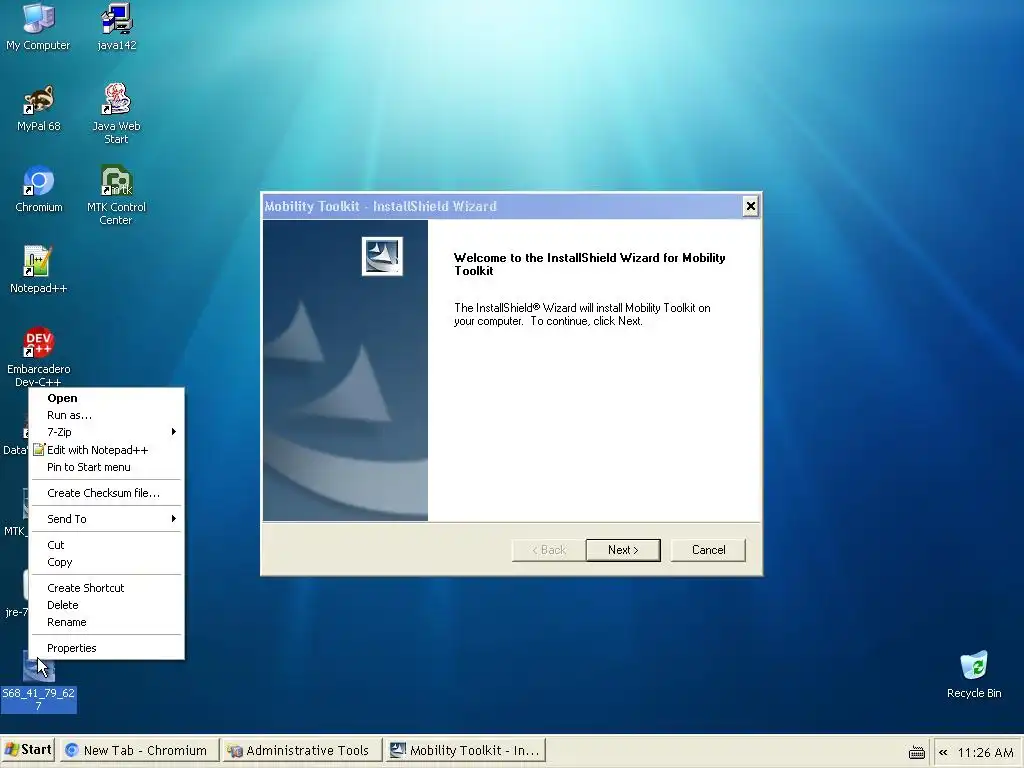Image resolution: width=1024 pixels, height=768 pixels.
Task: Choose Delete from the context menu
Action: coord(106,605)
